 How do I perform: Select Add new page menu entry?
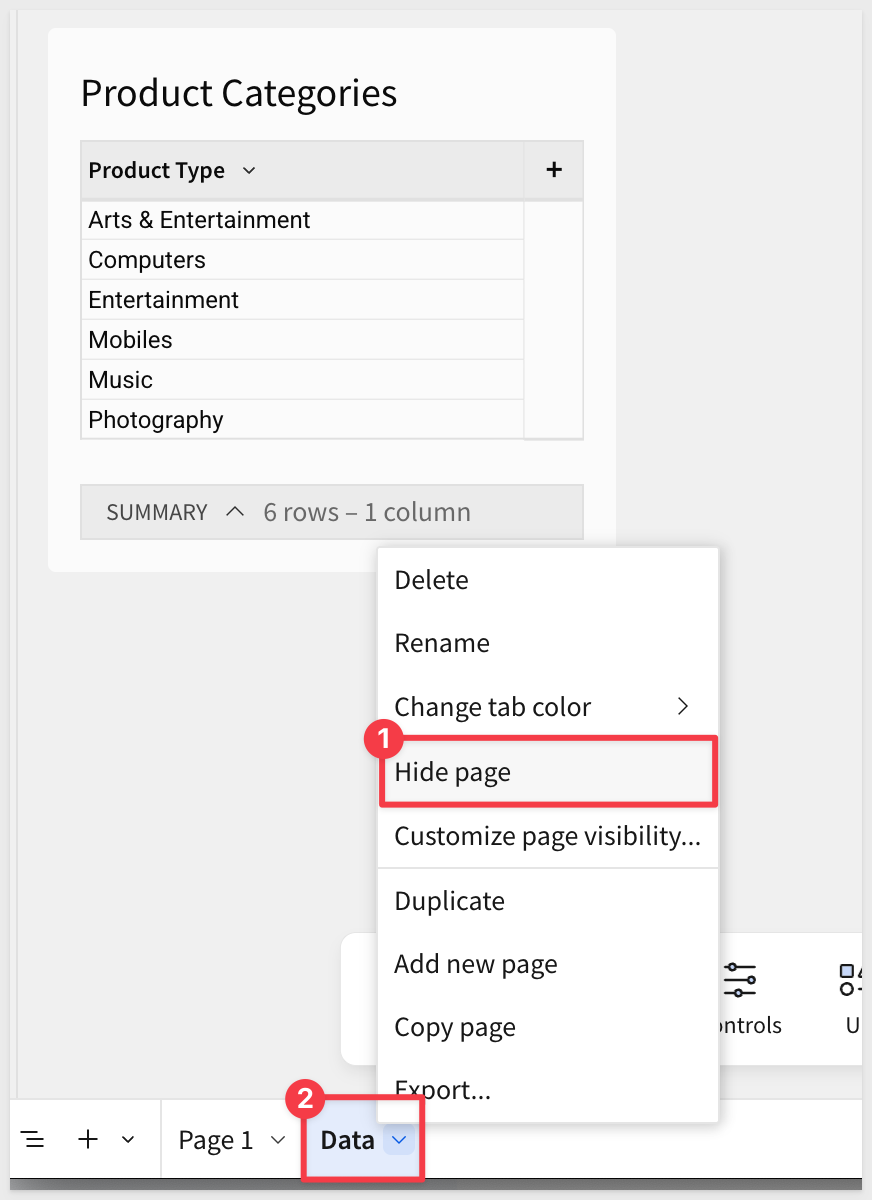(x=475, y=964)
